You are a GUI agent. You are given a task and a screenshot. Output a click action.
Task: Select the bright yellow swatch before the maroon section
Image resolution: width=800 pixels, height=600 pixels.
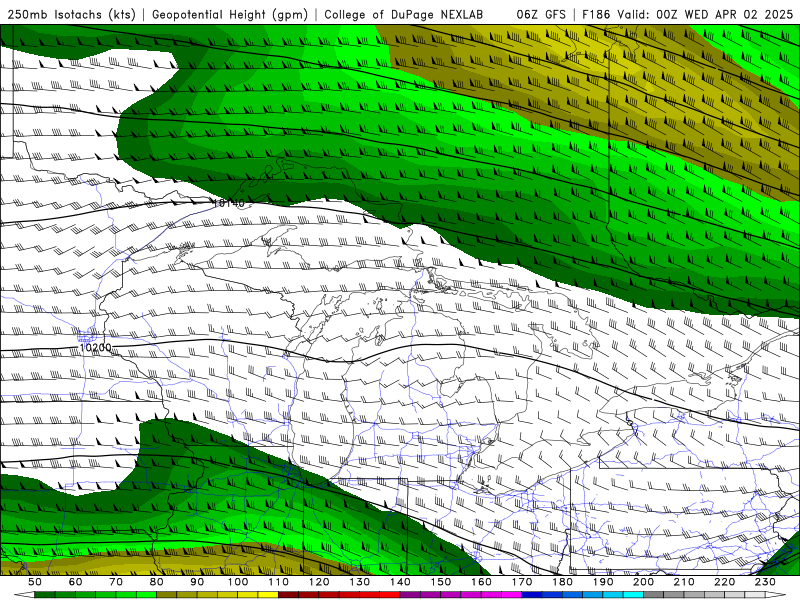(x=268, y=594)
